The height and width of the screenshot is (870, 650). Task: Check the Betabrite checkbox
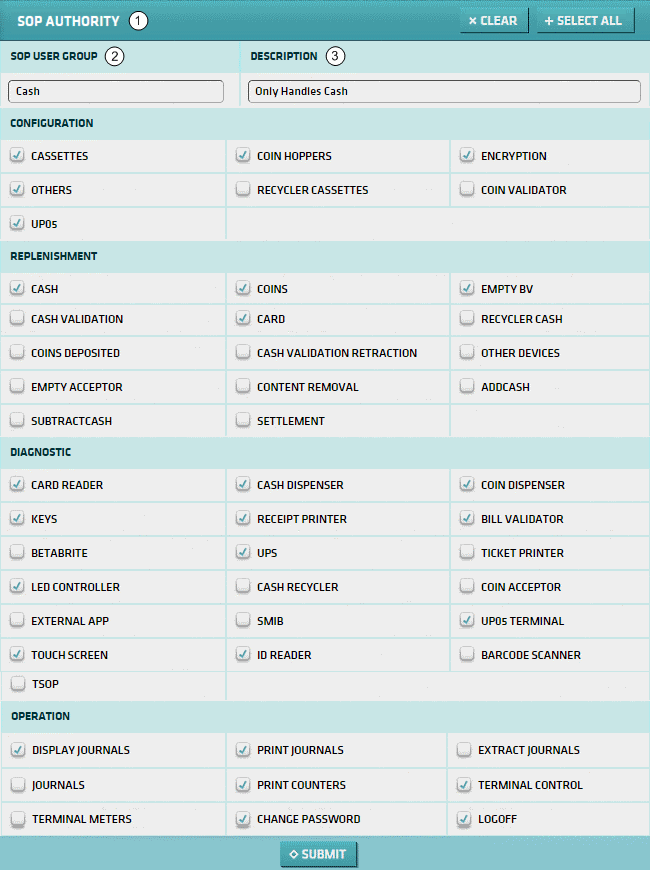tap(17, 553)
